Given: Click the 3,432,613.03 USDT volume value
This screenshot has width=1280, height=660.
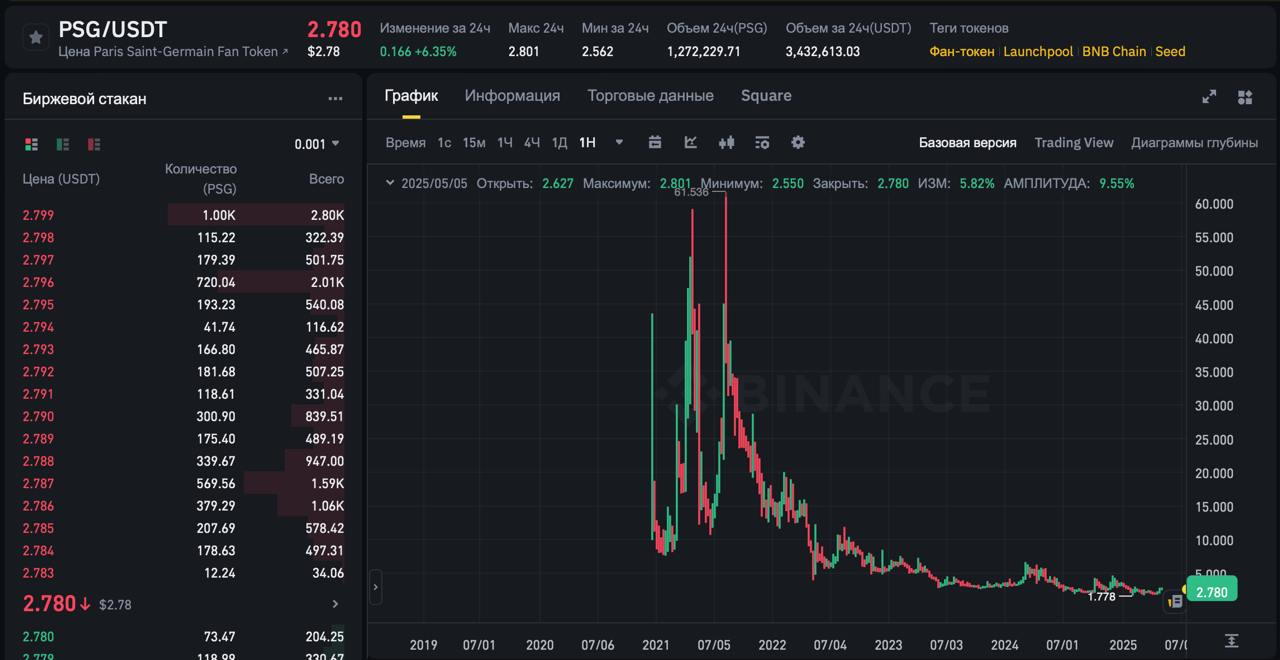Looking at the screenshot, I should tap(822, 51).
